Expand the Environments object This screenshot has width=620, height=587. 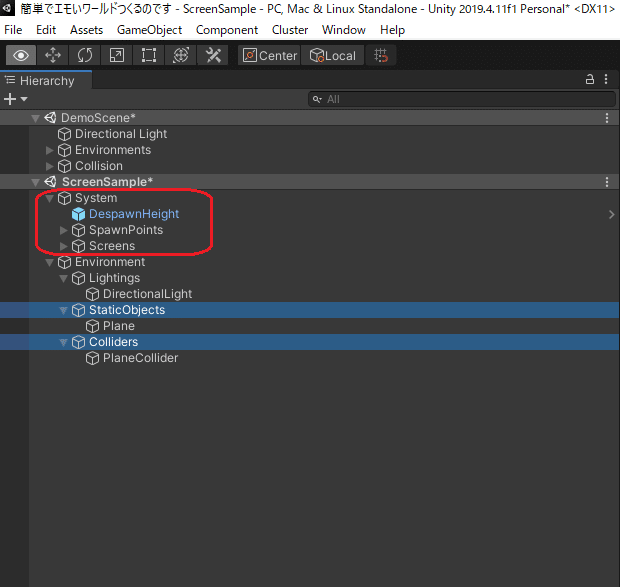click(x=49, y=150)
